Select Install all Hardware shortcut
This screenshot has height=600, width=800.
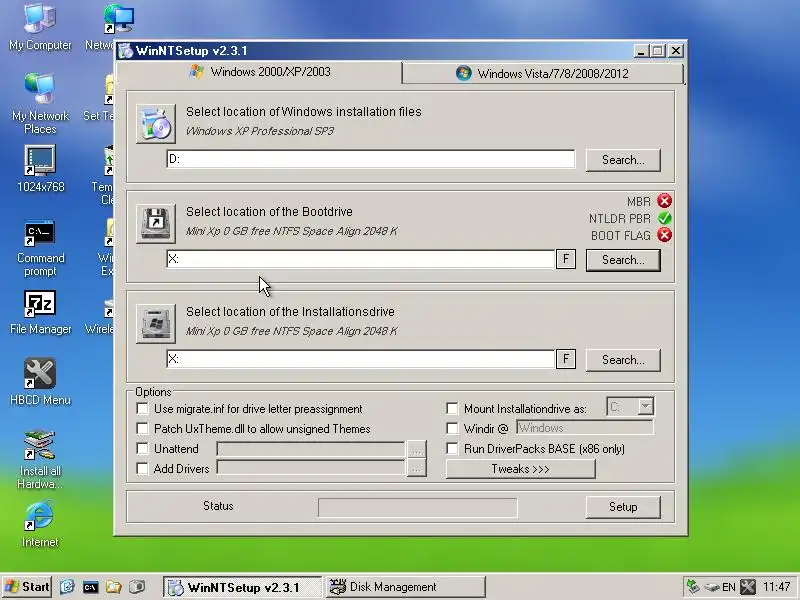pos(40,460)
